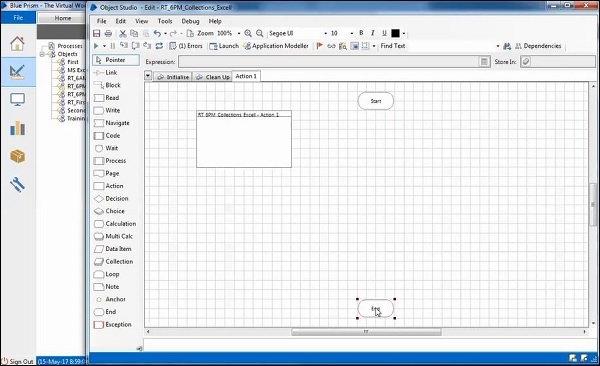This screenshot has height=366, width=600.
Task: Click the Launch button
Action: point(224,46)
